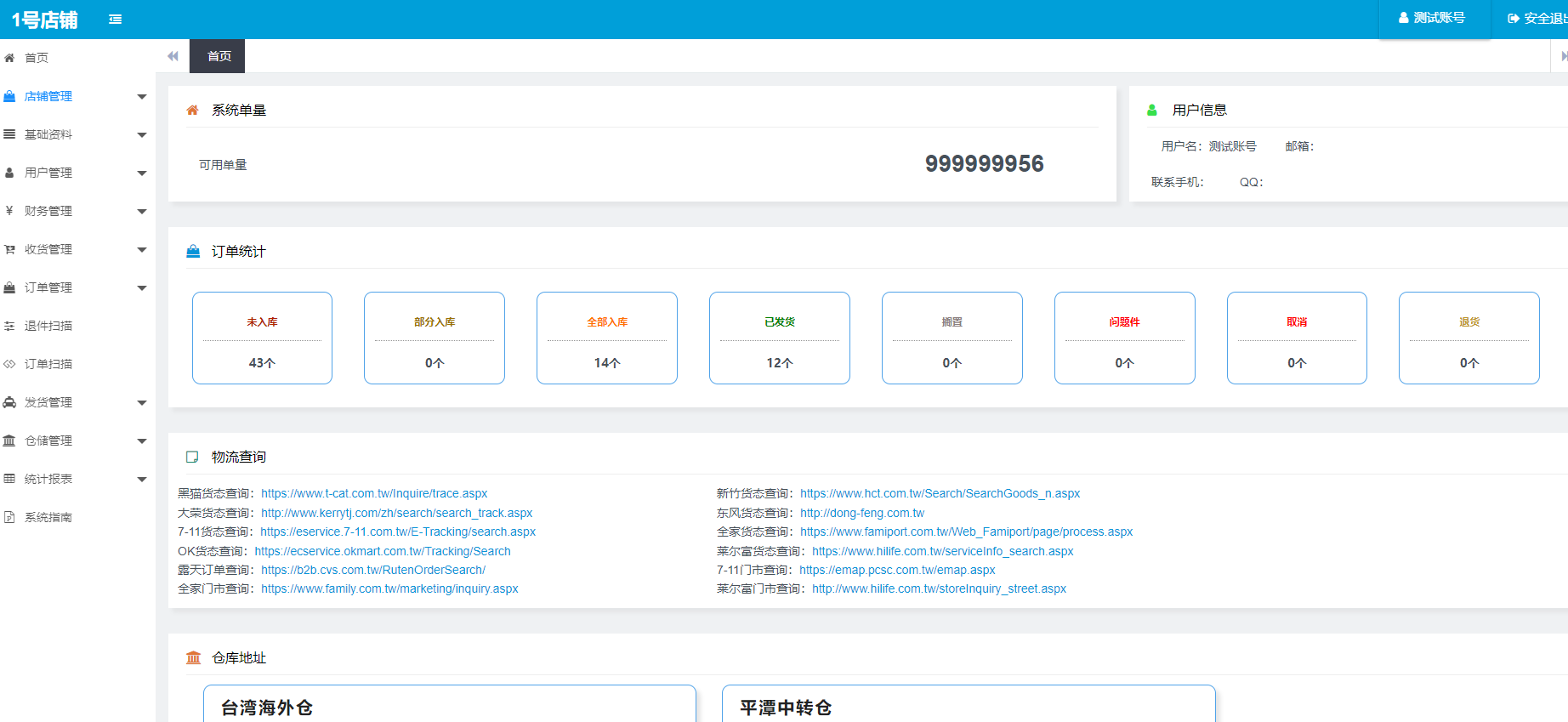
Task: Click the 仓储管理 warehouse icon
Action: point(9,441)
